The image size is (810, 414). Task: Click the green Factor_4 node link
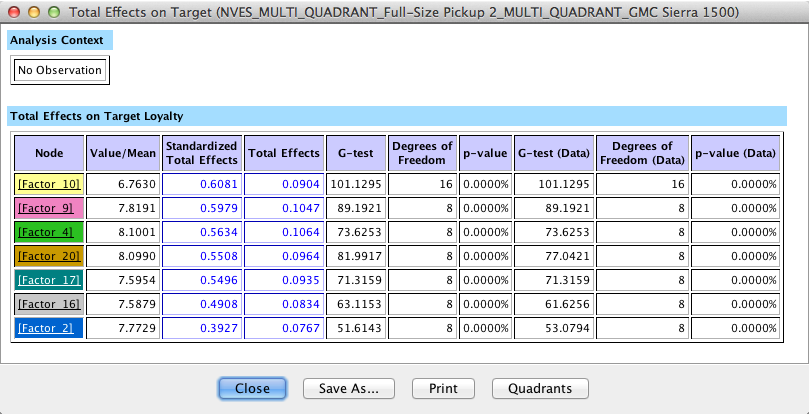tap(49, 232)
